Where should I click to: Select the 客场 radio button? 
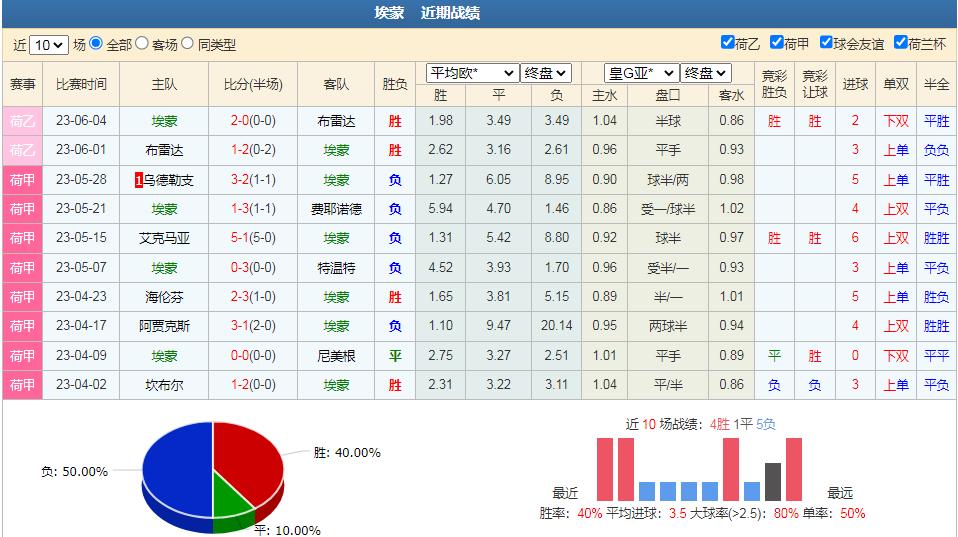pyautogui.click(x=142, y=43)
